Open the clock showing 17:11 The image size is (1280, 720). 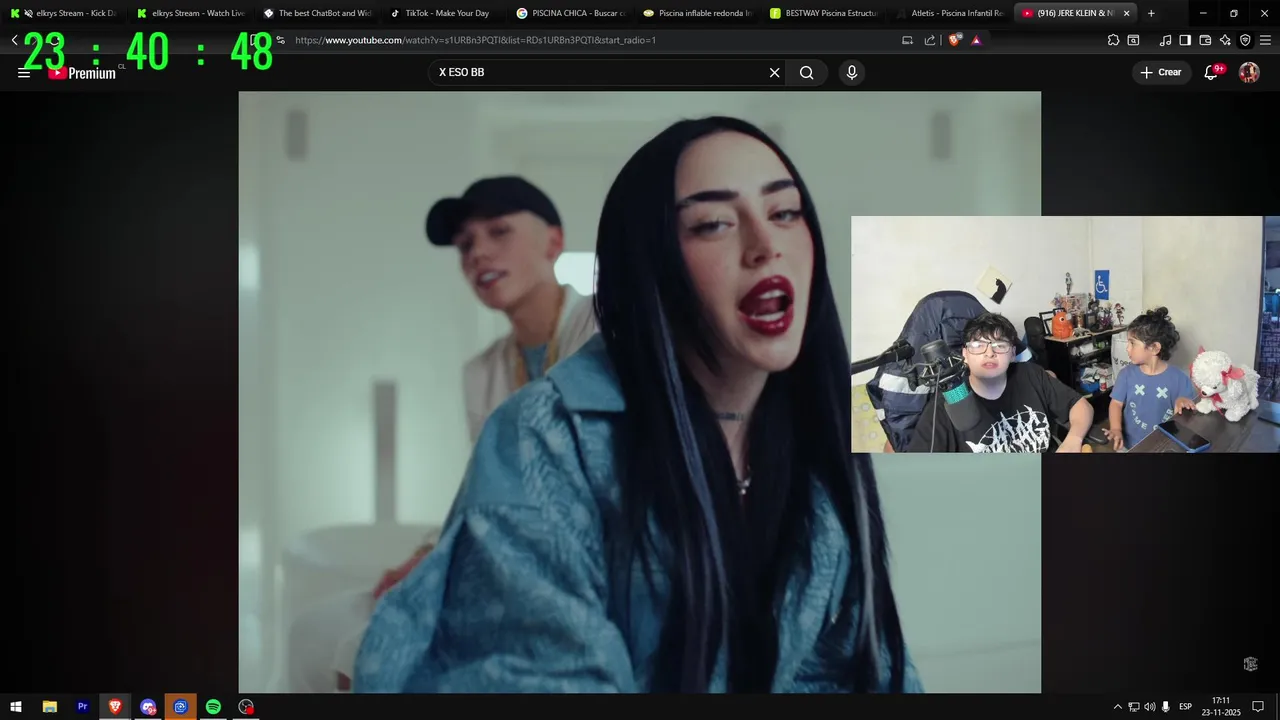(1221, 707)
